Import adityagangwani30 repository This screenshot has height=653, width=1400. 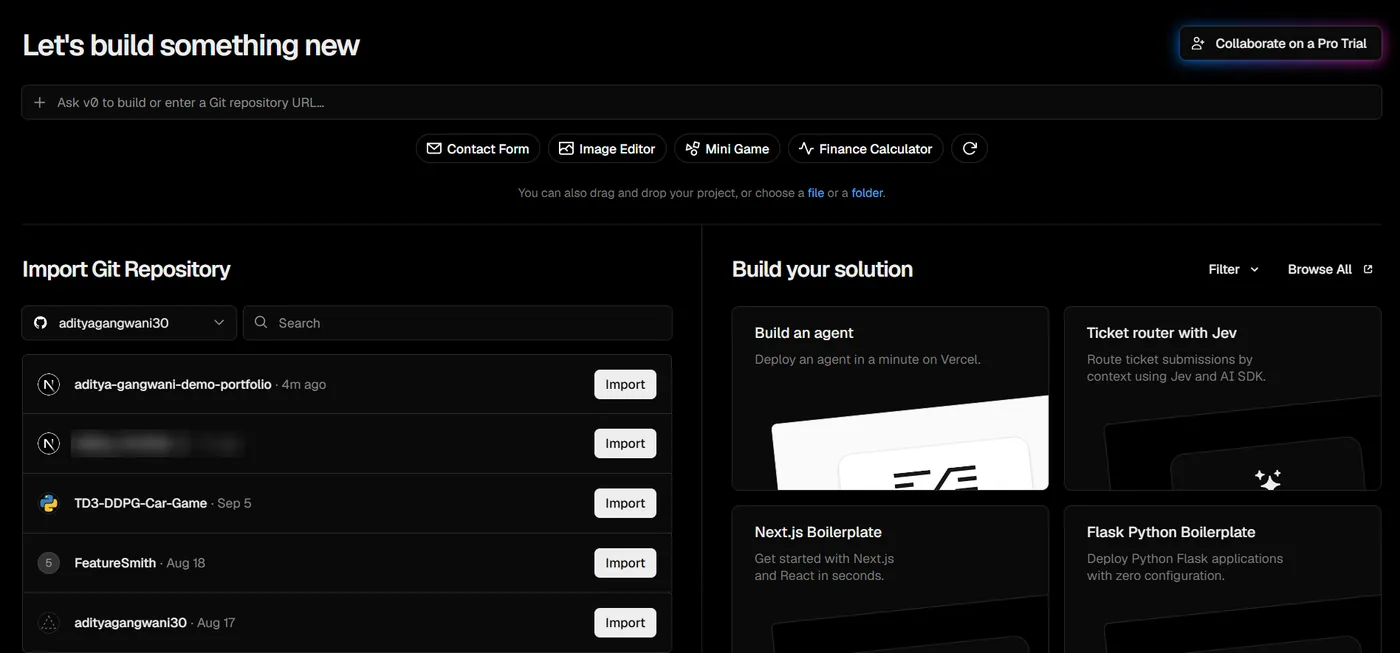click(625, 622)
